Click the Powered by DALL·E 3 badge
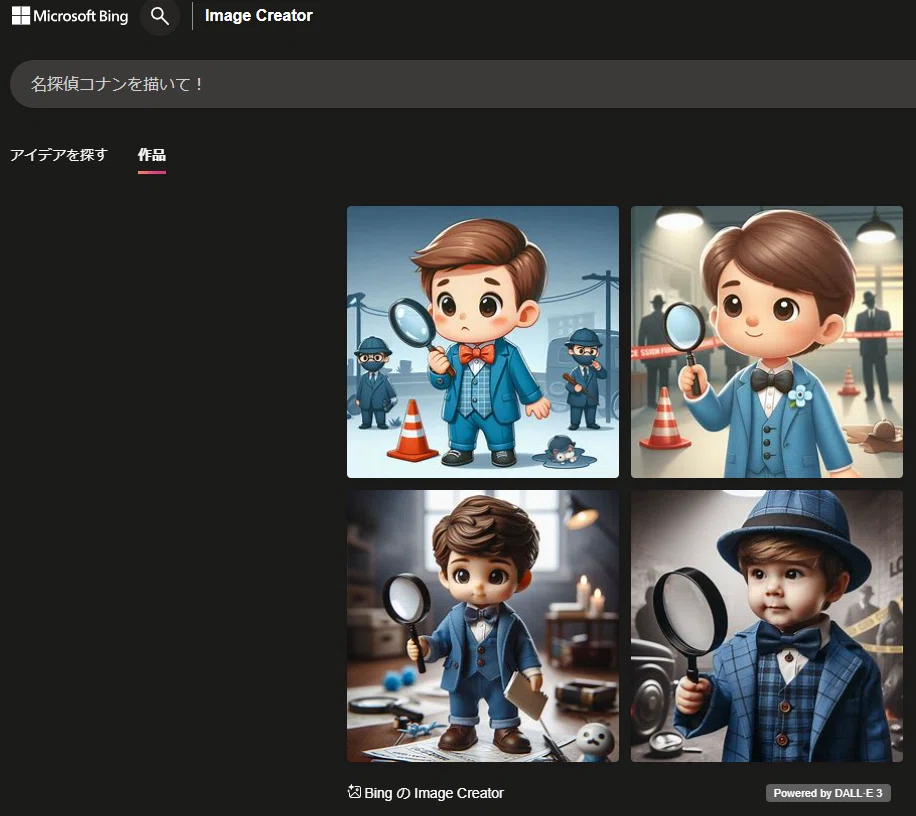The image size is (916, 816). click(x=828, y=793)
